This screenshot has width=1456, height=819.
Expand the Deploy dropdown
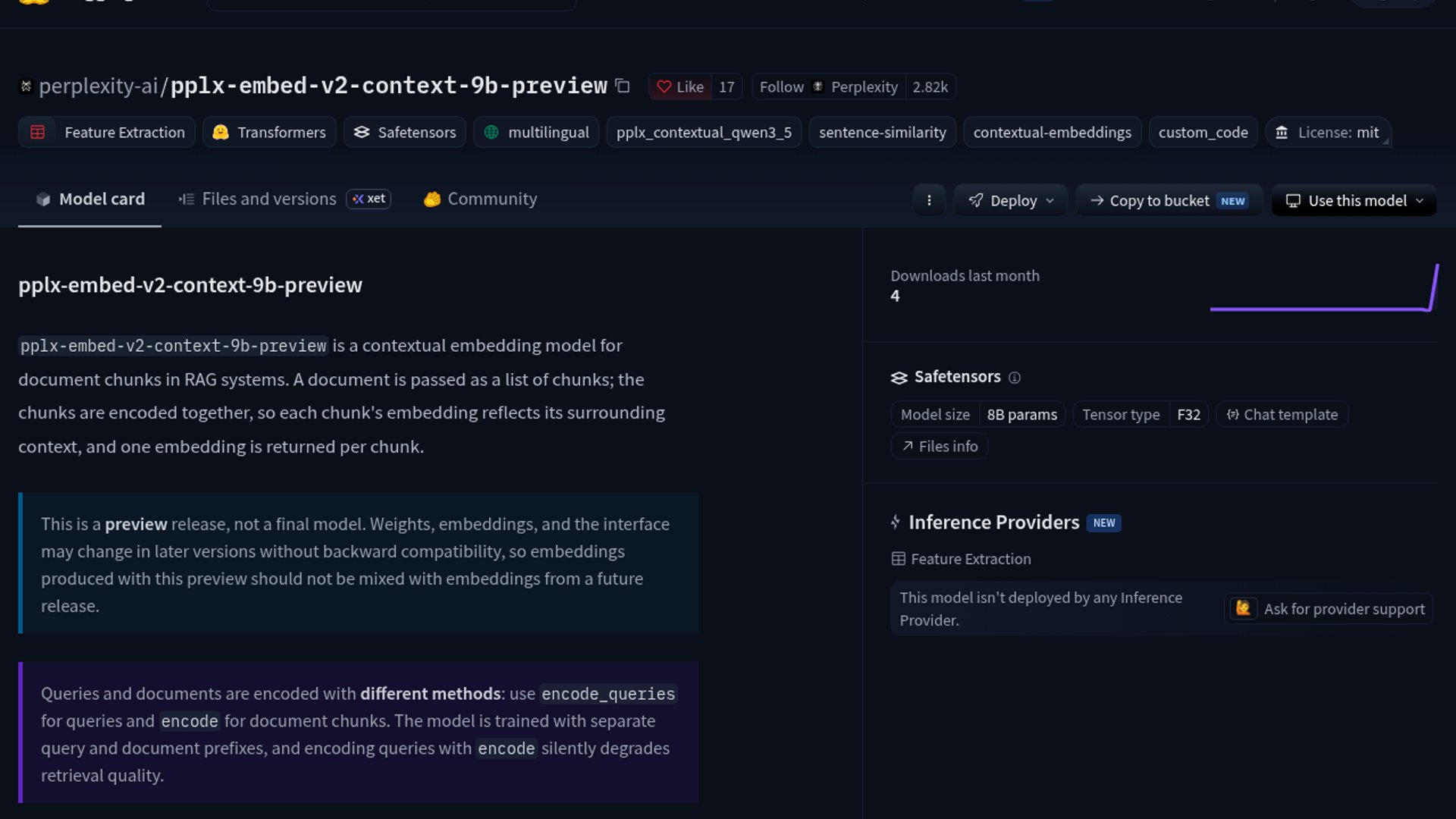1011,200
